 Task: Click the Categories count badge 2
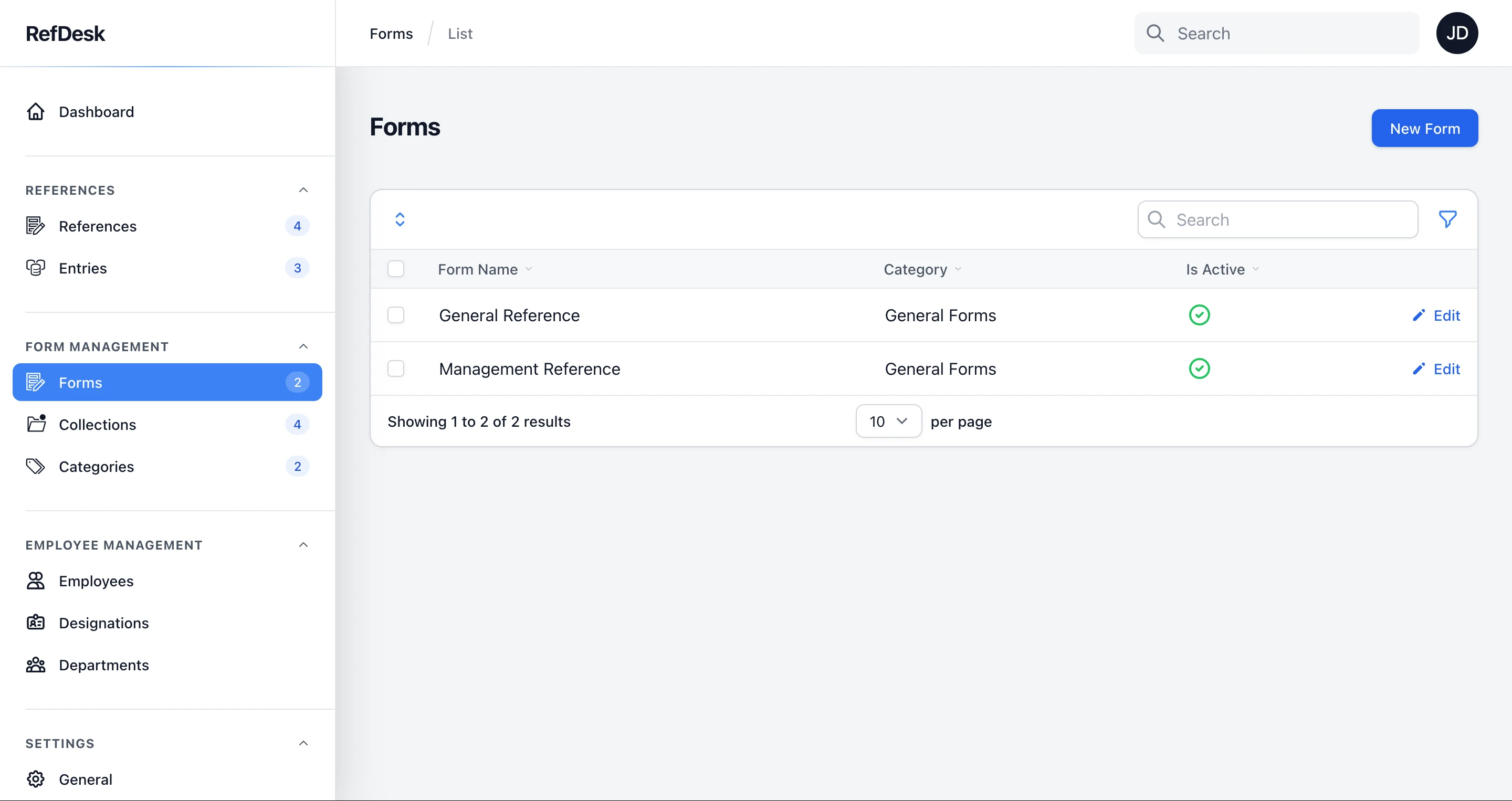298,467
